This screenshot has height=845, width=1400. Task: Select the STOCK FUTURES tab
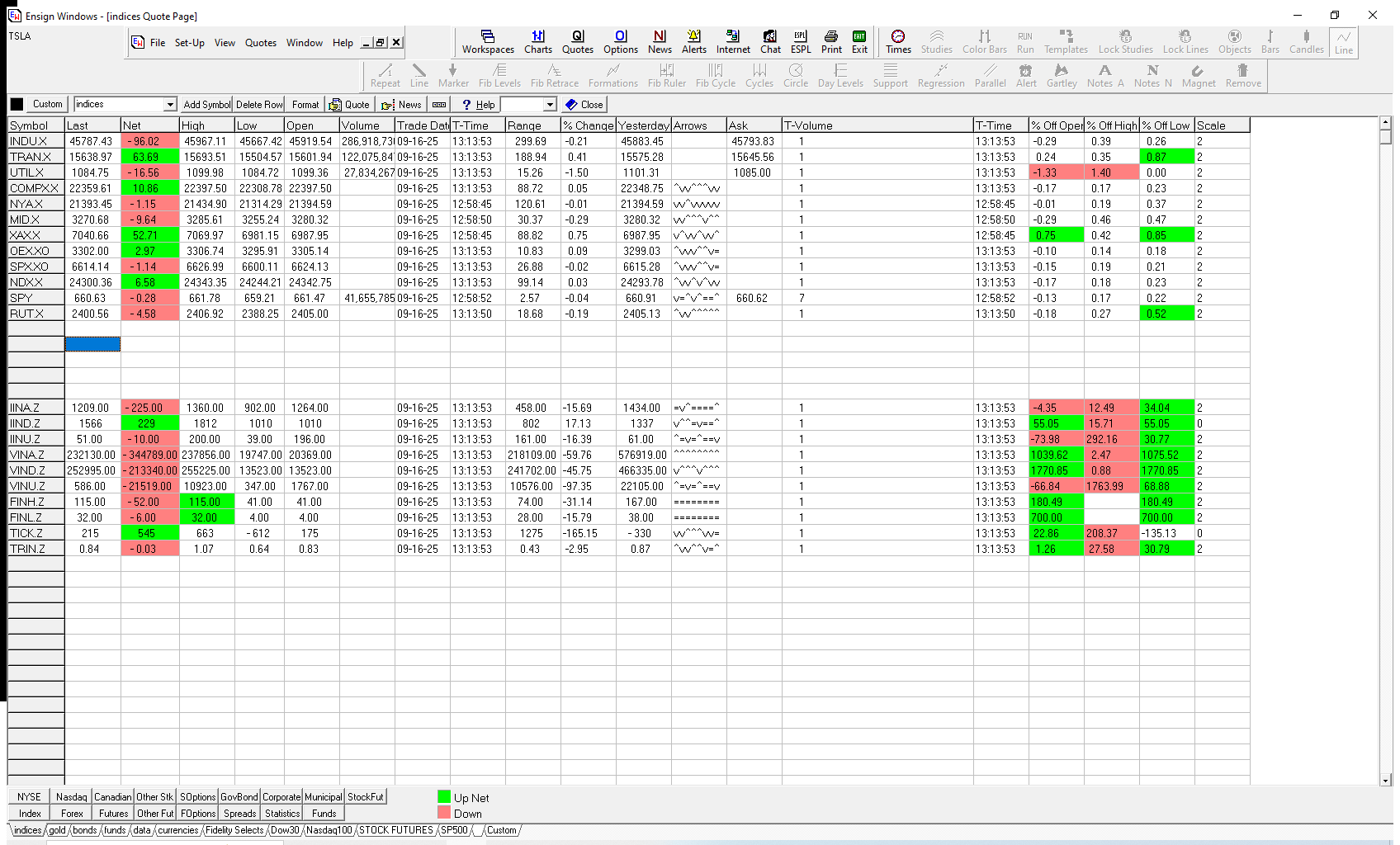(x=395, y=830)
